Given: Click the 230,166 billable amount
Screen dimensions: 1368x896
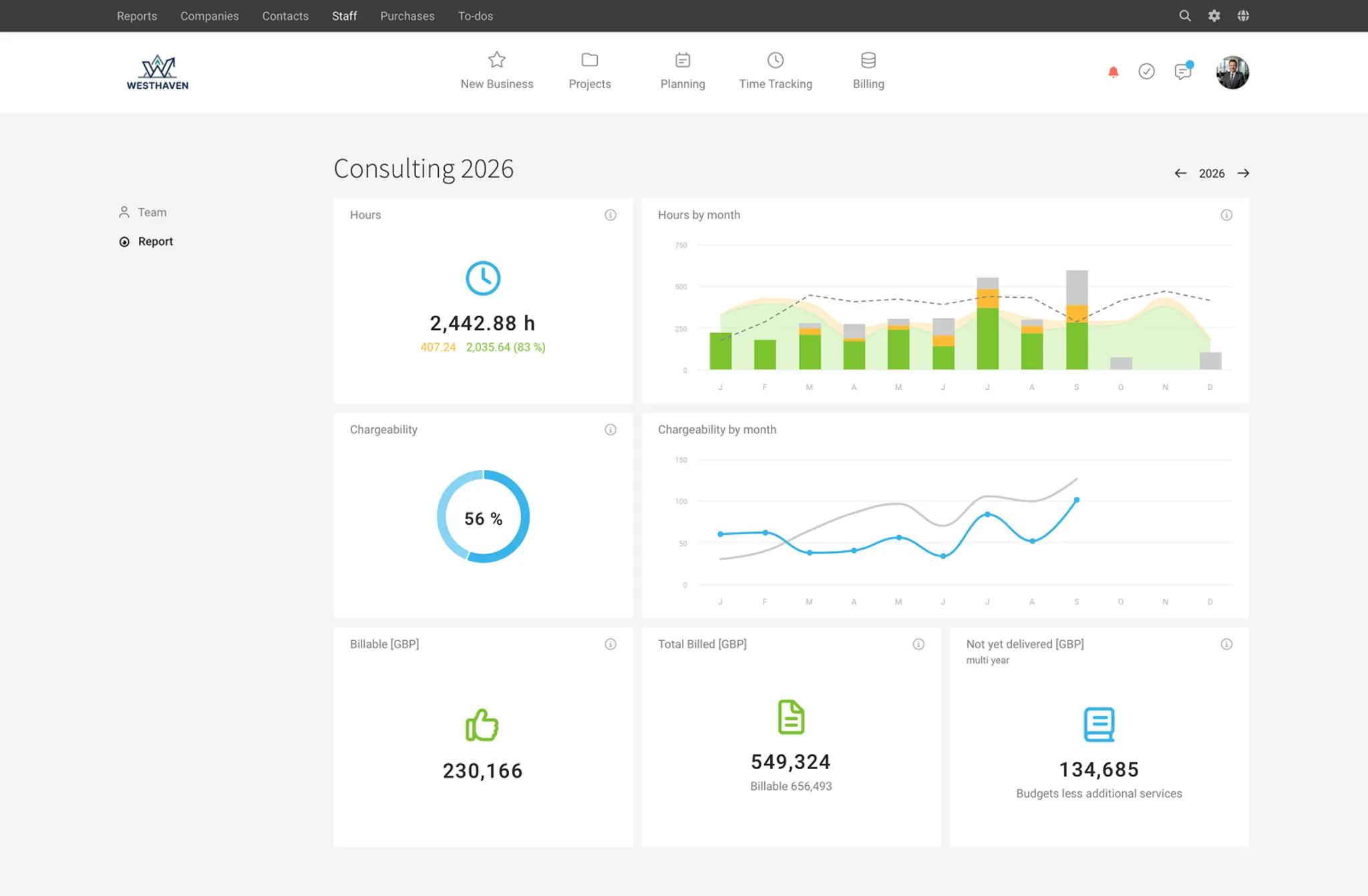Looking at the screenshot, I should (x=482, y=771).
